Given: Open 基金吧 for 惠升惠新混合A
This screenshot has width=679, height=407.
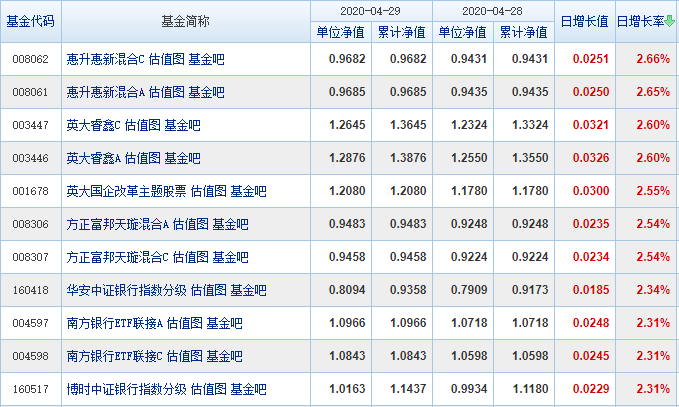Looking at the screenshot, I should [207, 92].
